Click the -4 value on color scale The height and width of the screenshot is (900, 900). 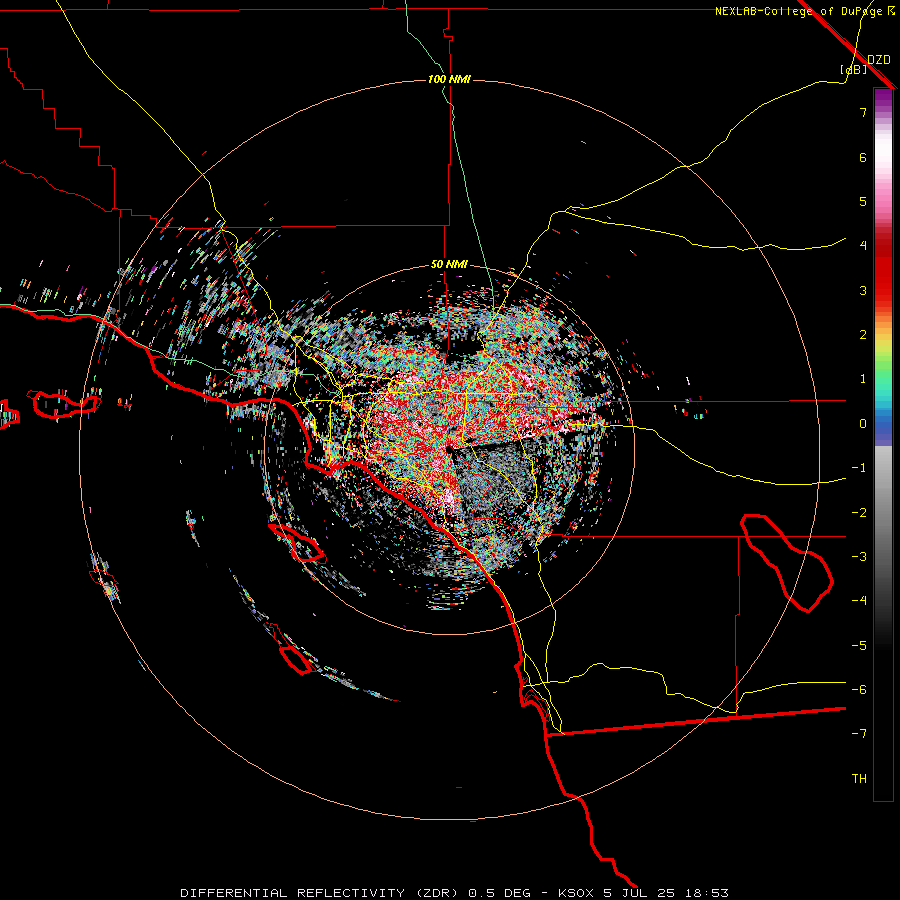859,600
